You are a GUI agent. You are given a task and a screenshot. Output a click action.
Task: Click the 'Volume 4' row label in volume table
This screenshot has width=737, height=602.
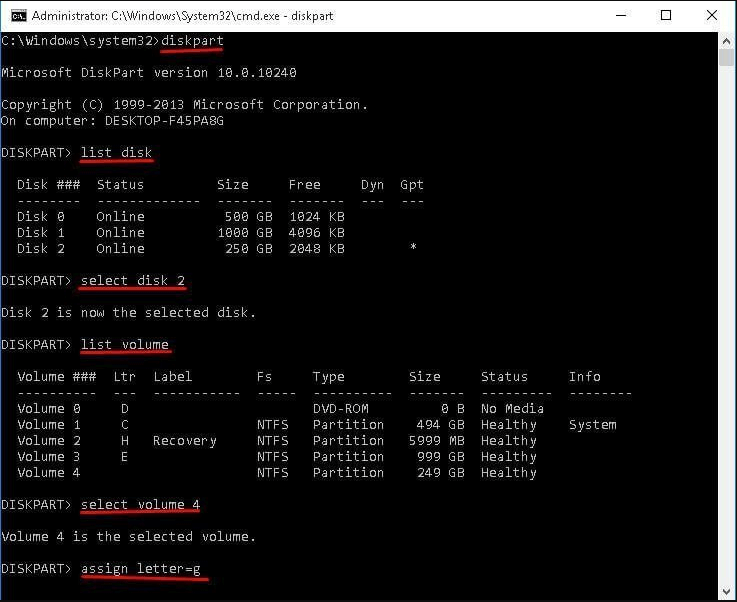click(48, 473)
